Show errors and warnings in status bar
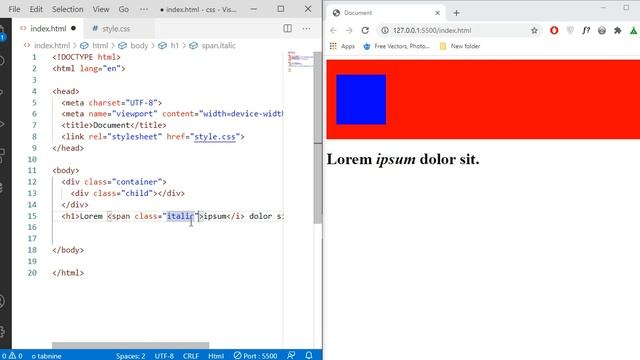This screenshot has height=360, width=640. click(11, 356)
